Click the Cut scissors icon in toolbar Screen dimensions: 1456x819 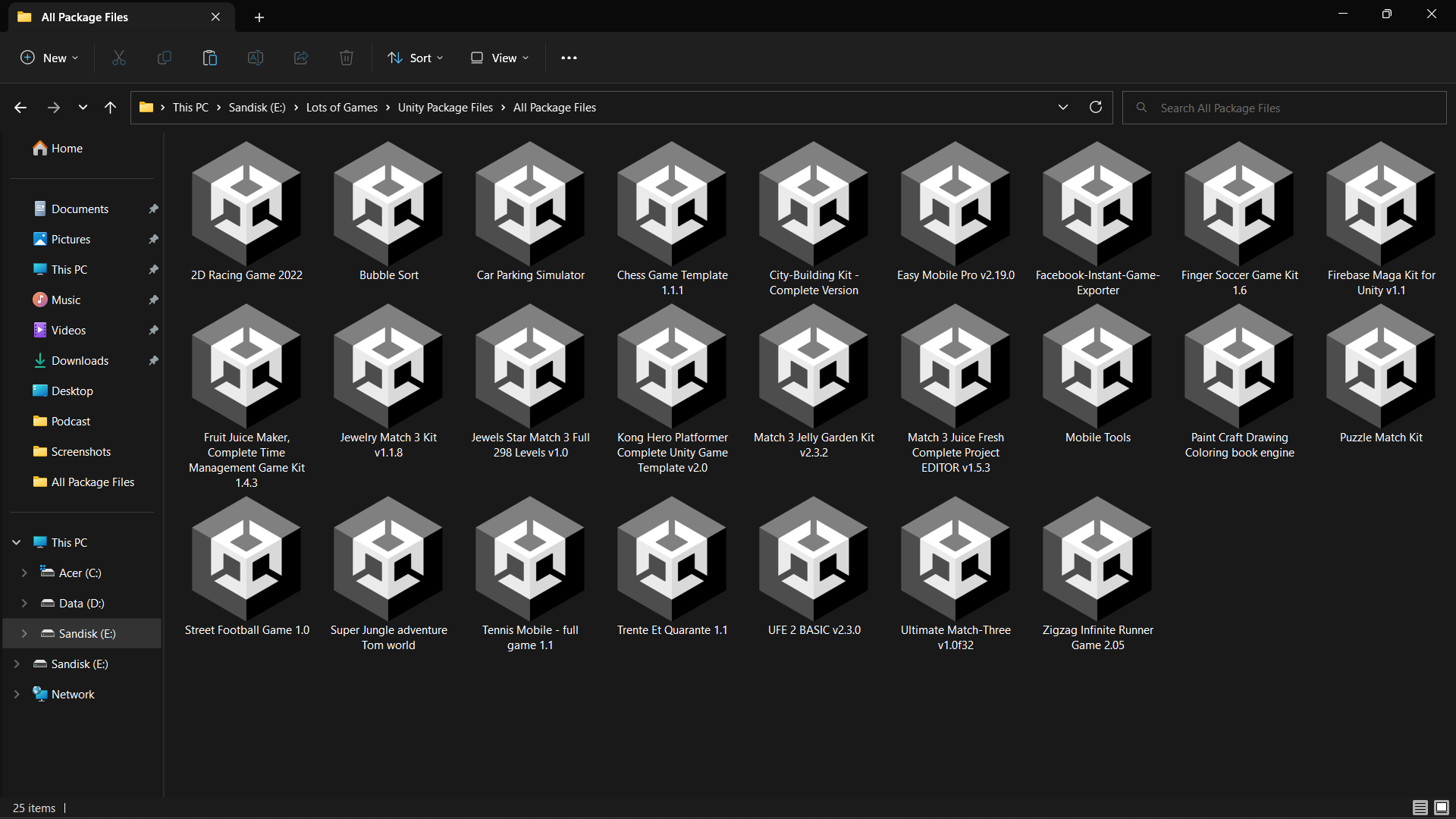click(x=119, y=58)
